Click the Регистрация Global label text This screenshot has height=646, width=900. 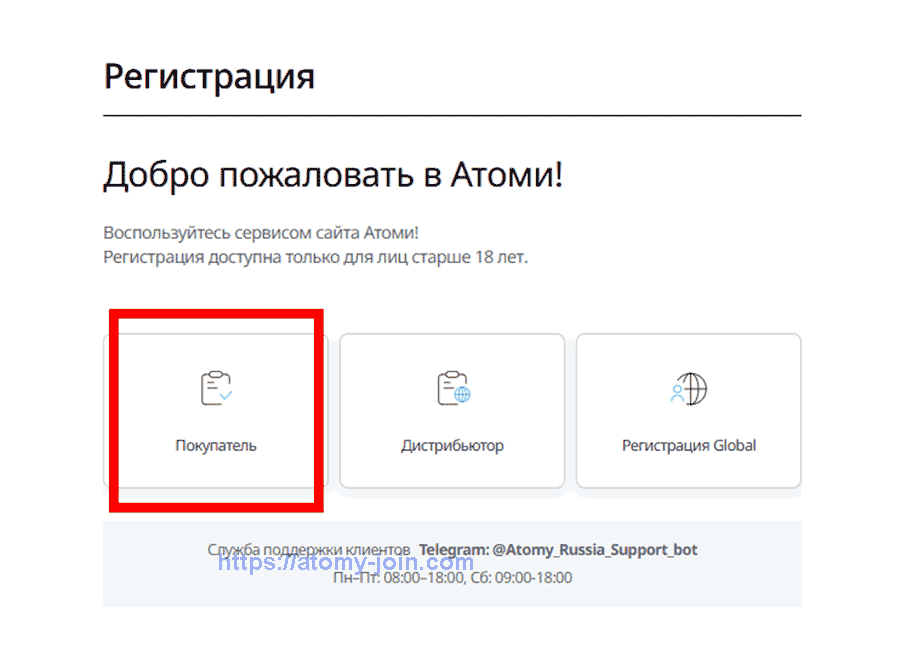688,446
